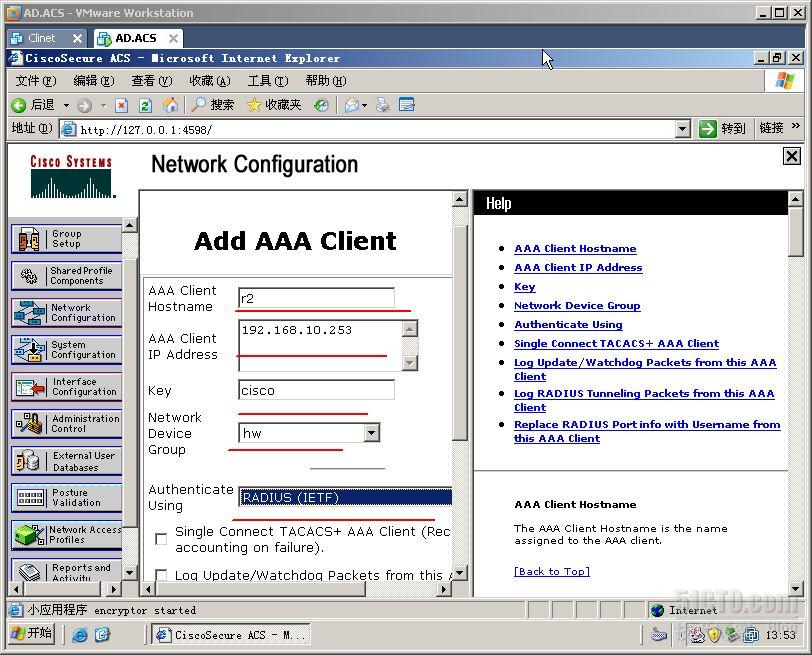Open the View (查看) menu

pos(152,81)
